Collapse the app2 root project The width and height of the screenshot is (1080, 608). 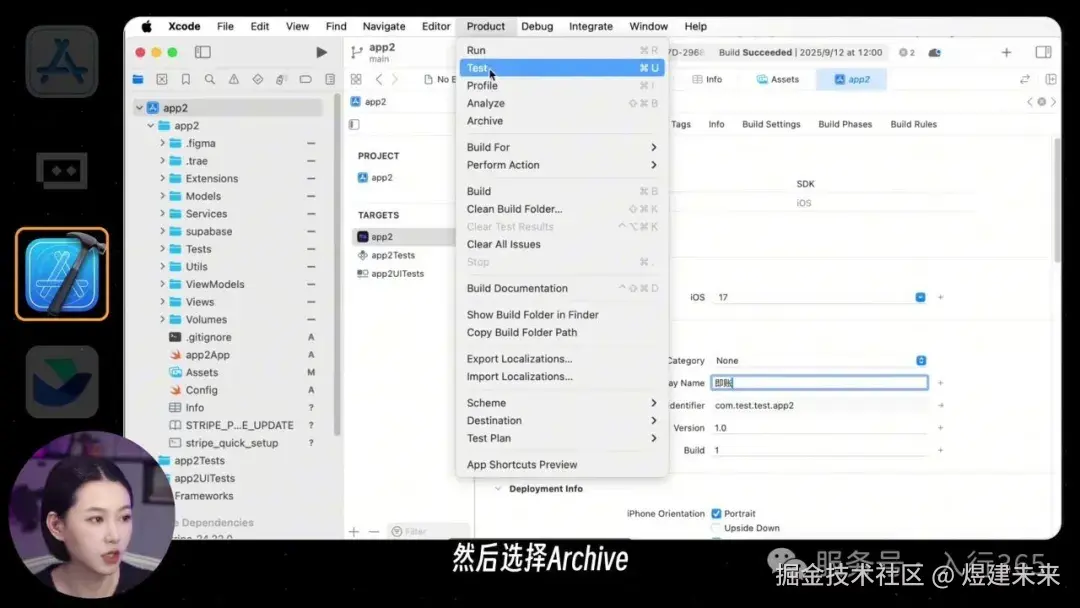click(140, 108)
